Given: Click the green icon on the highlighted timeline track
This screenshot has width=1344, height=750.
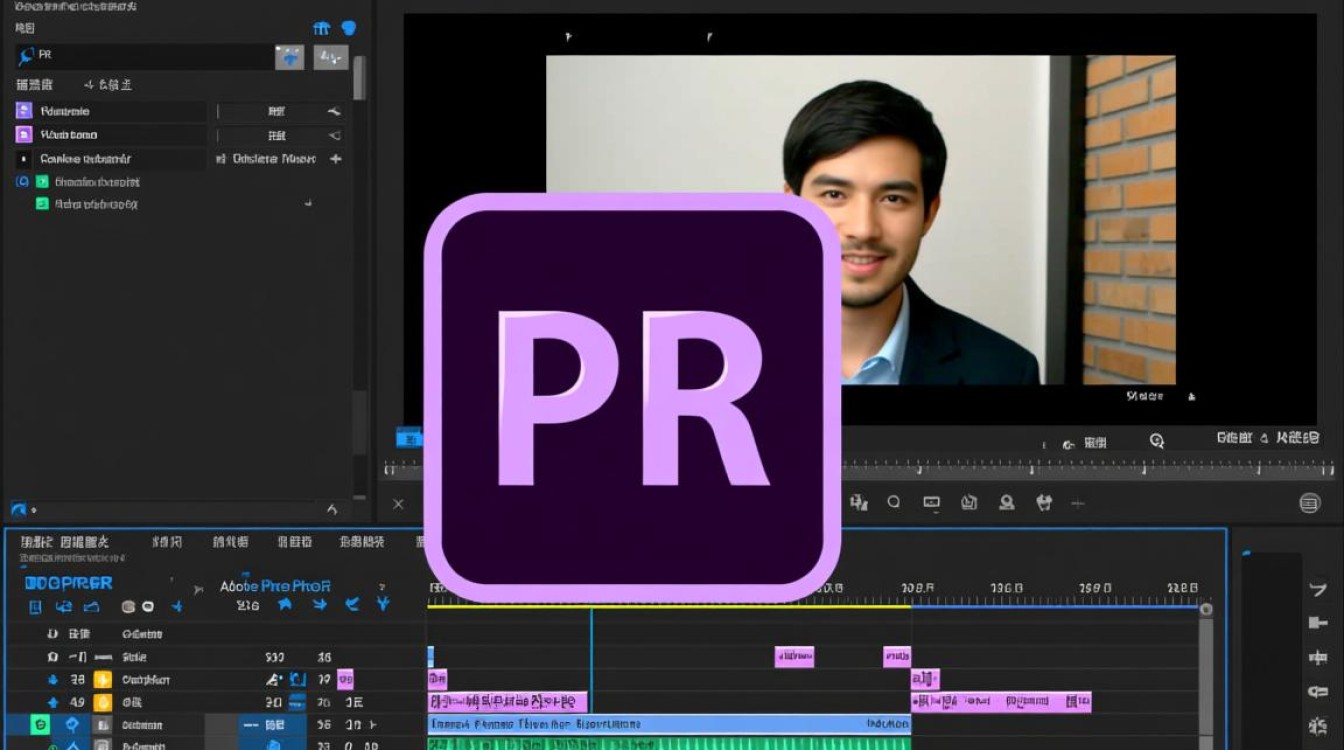Looking at the screenshot, I should pos(40,724).
